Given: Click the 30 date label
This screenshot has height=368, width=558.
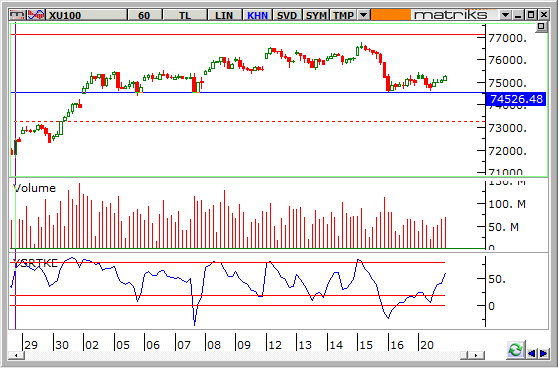Looking at the screenshot, I should [x=62, y=345].
